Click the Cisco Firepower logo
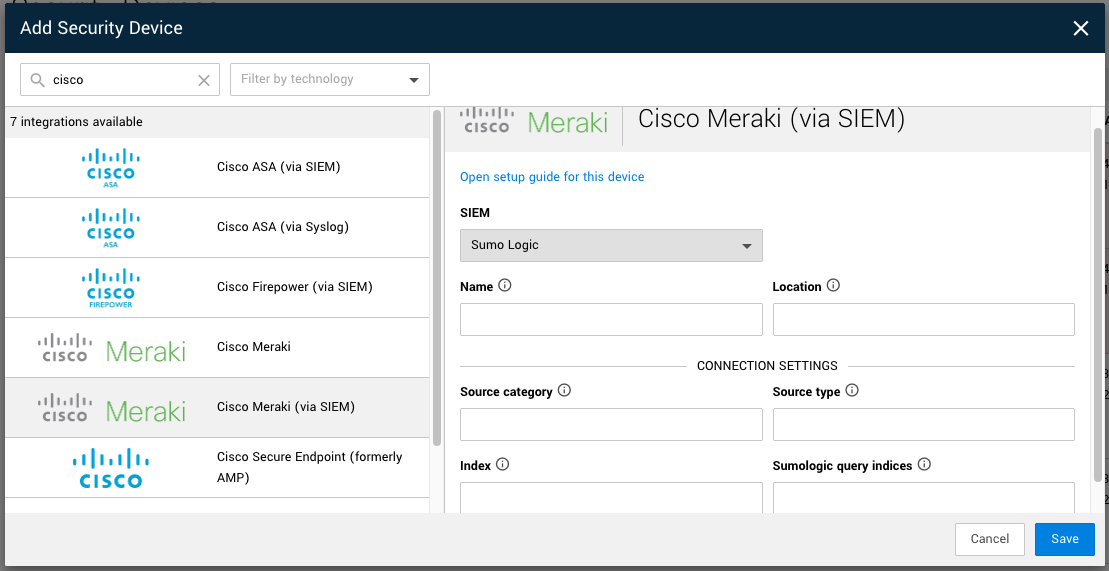1109x571 pixels. click(110, 288)
